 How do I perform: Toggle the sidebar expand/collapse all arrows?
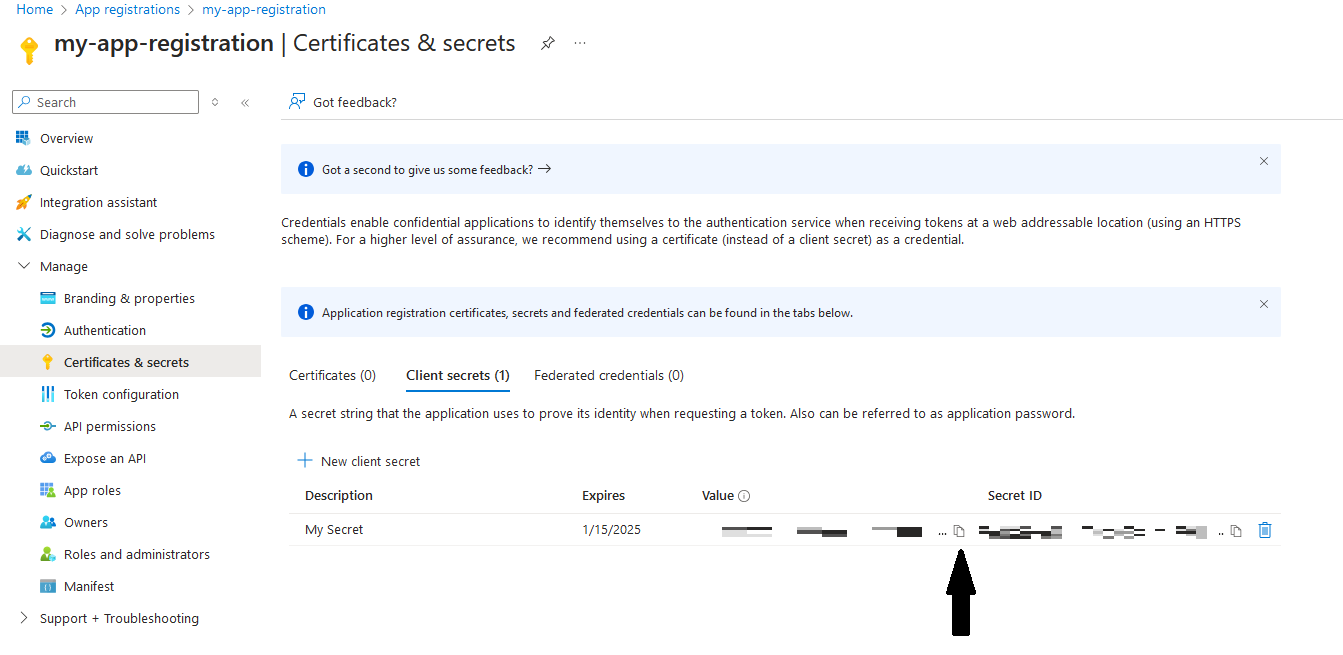click(215, 102)
